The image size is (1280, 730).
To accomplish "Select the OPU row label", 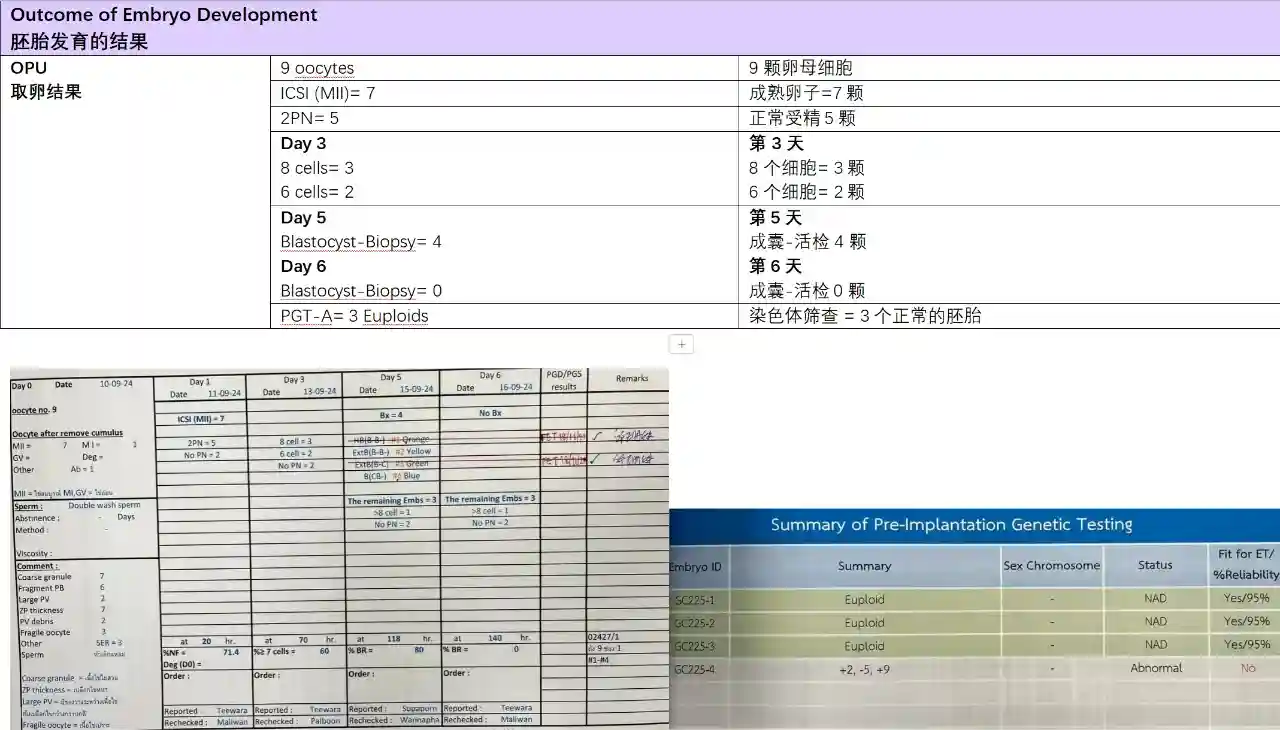I will [x=29, y=68].
